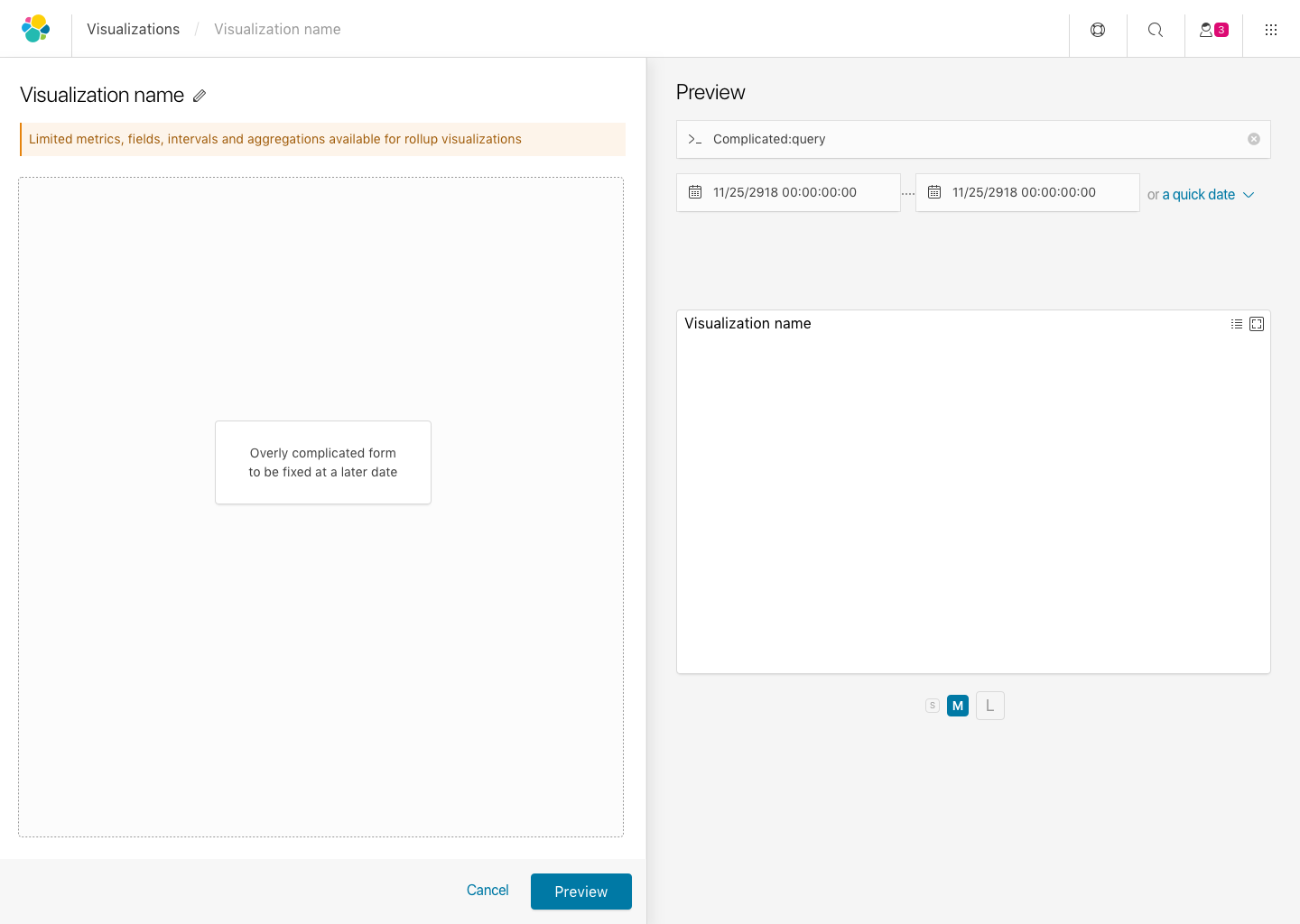Expand the visualization panel to fullscreen
This screenshot has height=924, width=1300.
point(1257,324)
